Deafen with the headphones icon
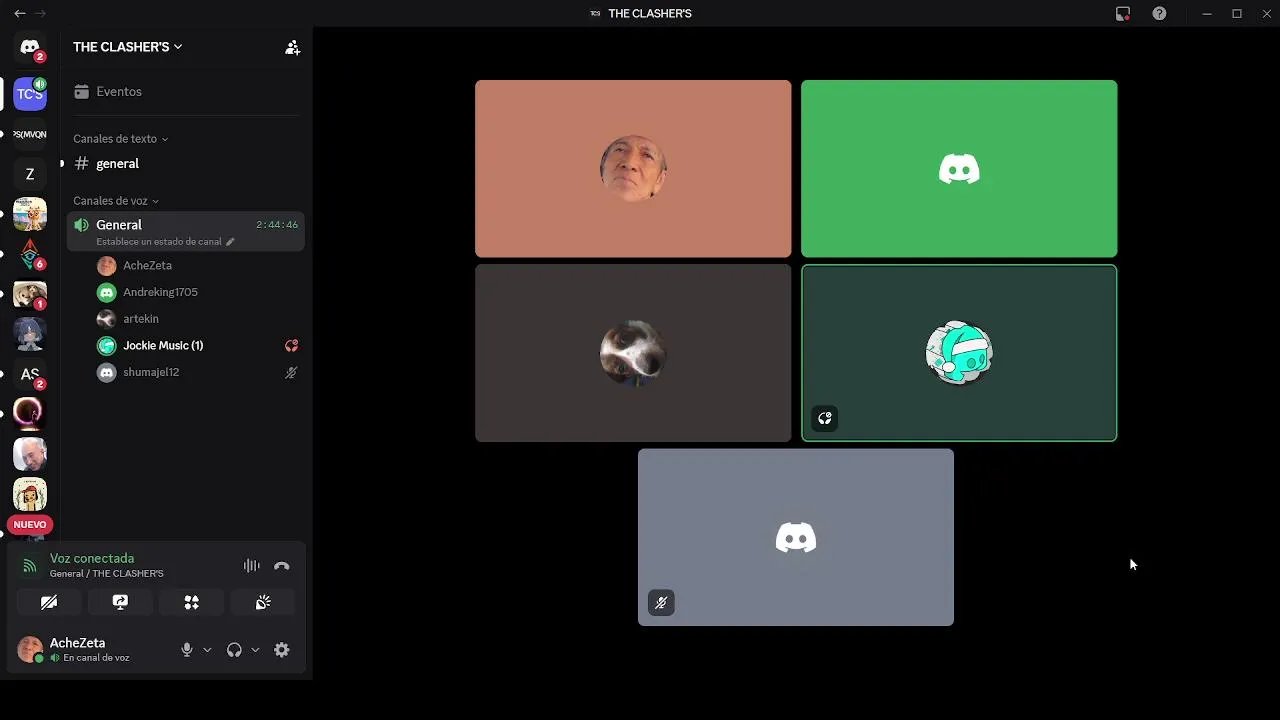Viewport: 1280px width, 720px height. point(234,650)
